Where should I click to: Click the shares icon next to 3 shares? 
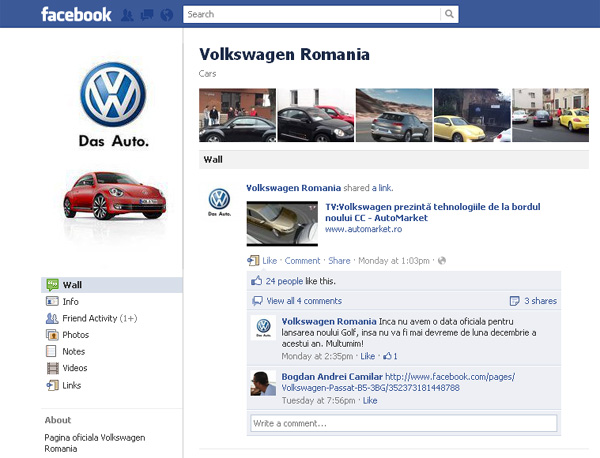pos(514,301)
